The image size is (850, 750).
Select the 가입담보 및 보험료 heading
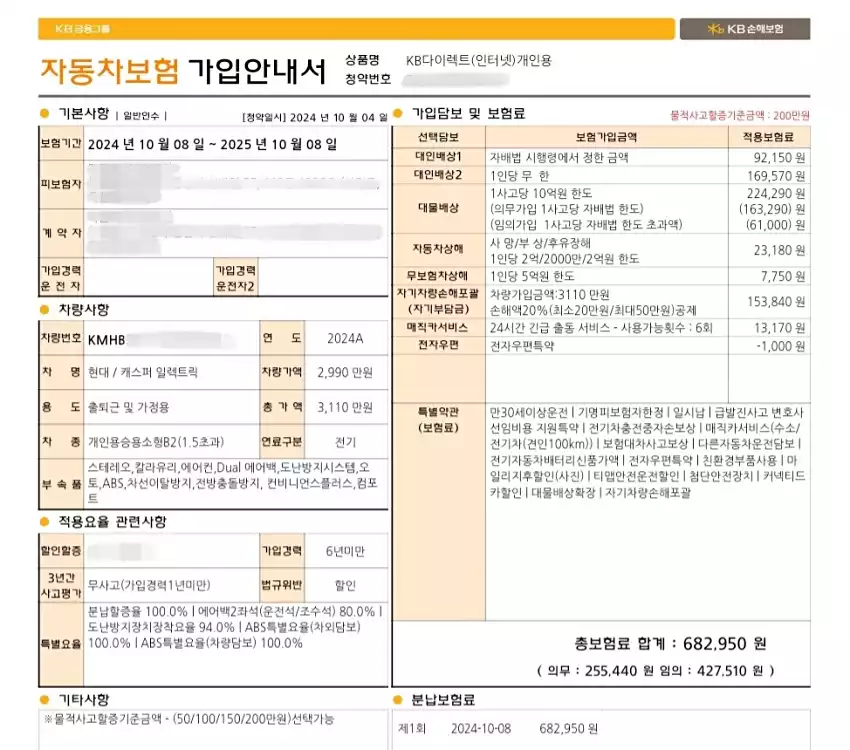[x=468, y=114]
